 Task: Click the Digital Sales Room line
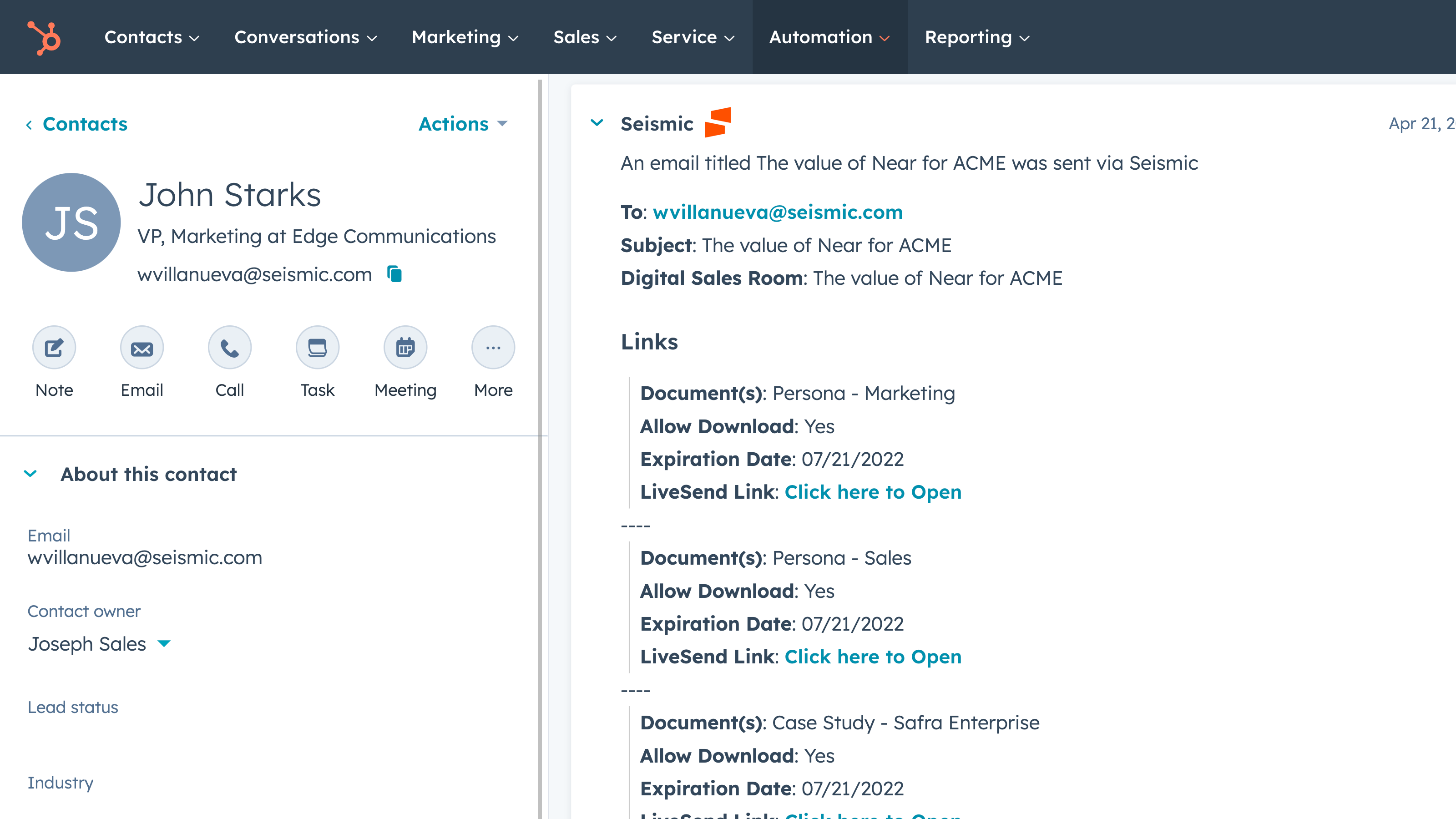coord(842,278)
